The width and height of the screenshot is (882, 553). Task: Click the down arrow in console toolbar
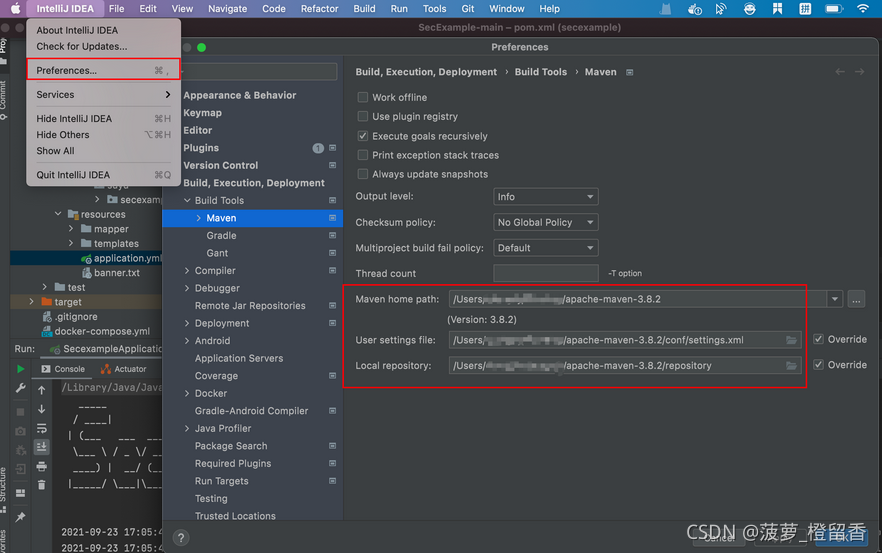(x=42, y=409)
